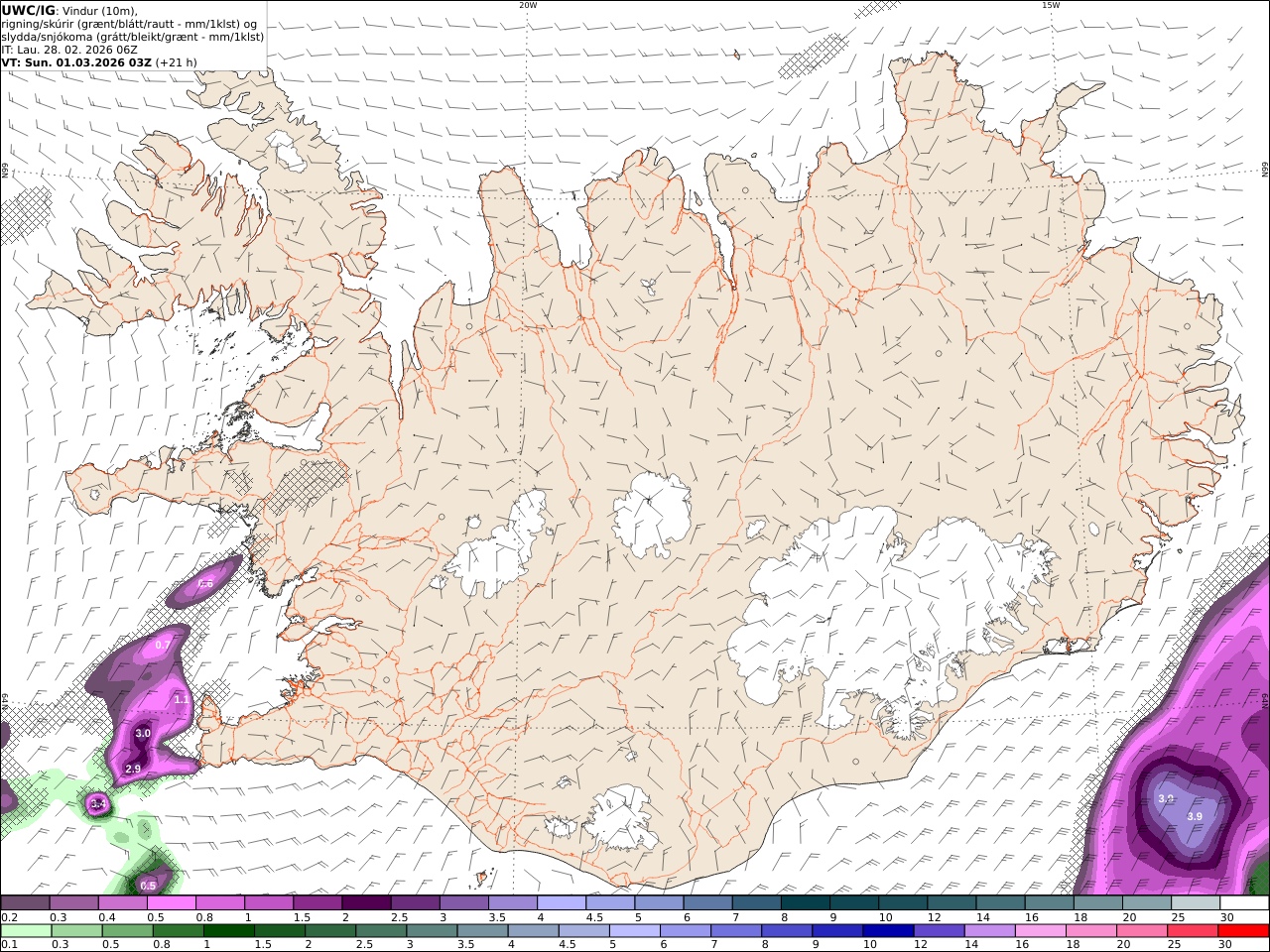
Task: Click the 20W longitude label
Action: click(x=528, y=5)
